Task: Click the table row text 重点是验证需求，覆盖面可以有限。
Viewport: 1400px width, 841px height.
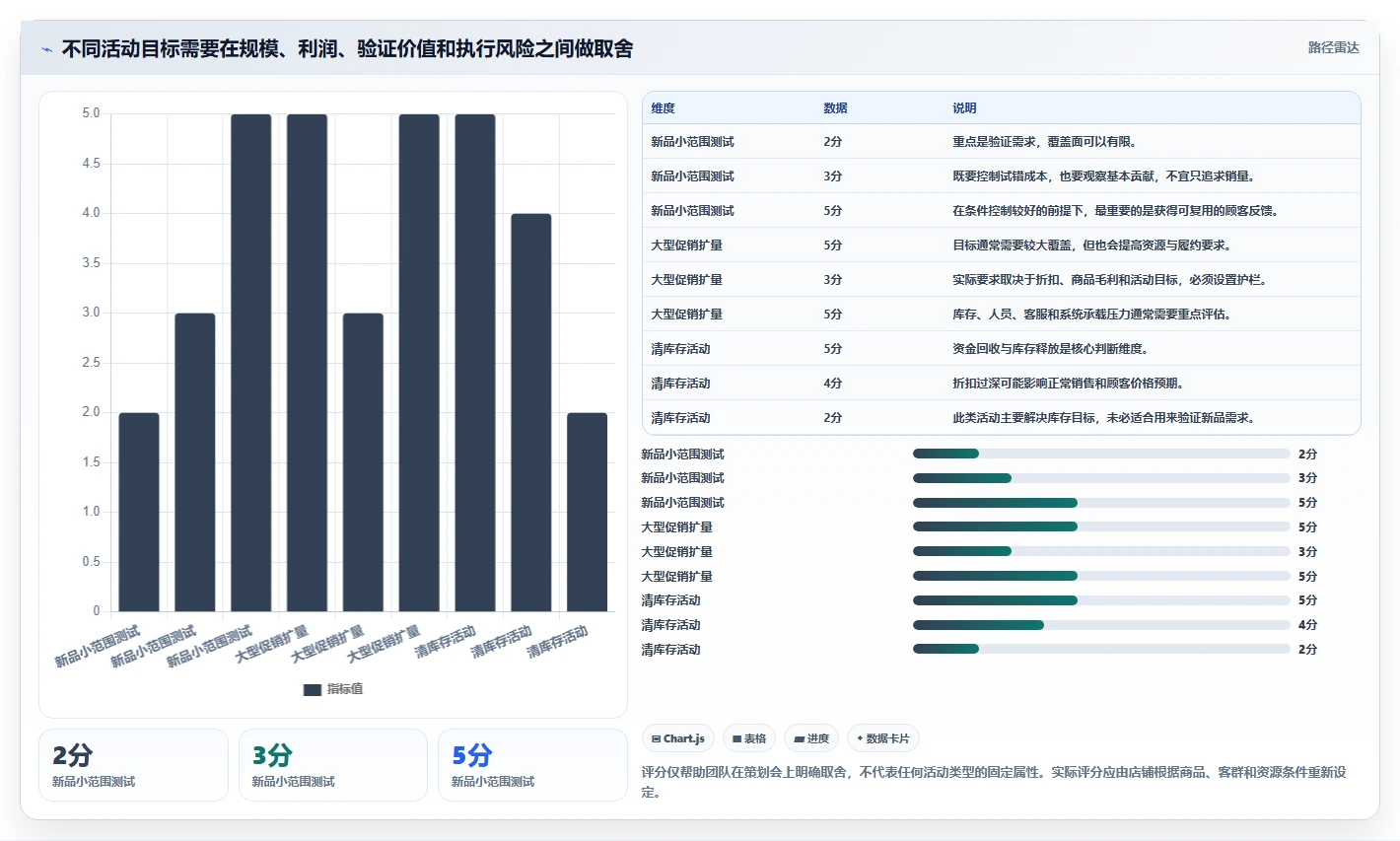Action: (1045, 142)
